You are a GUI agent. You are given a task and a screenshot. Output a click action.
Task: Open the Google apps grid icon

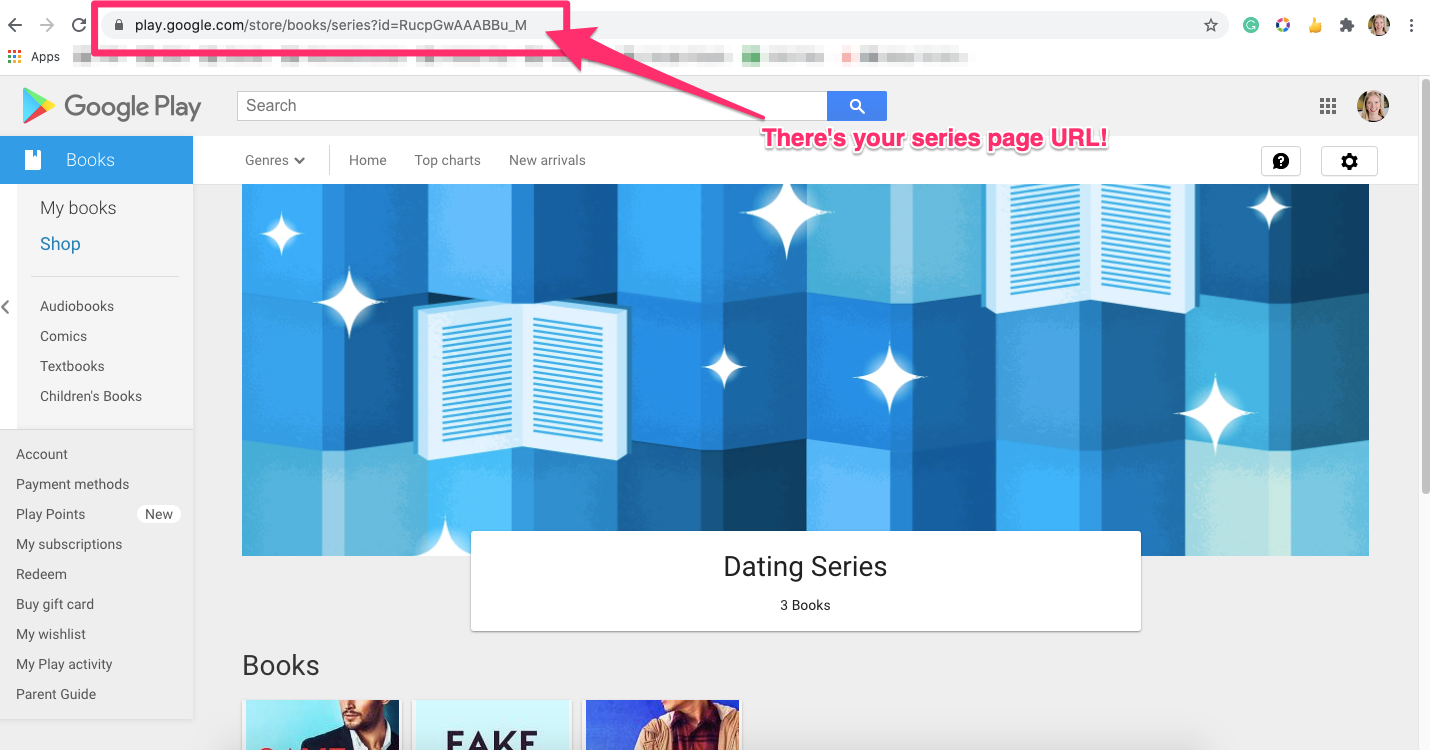click(1328, 106)
